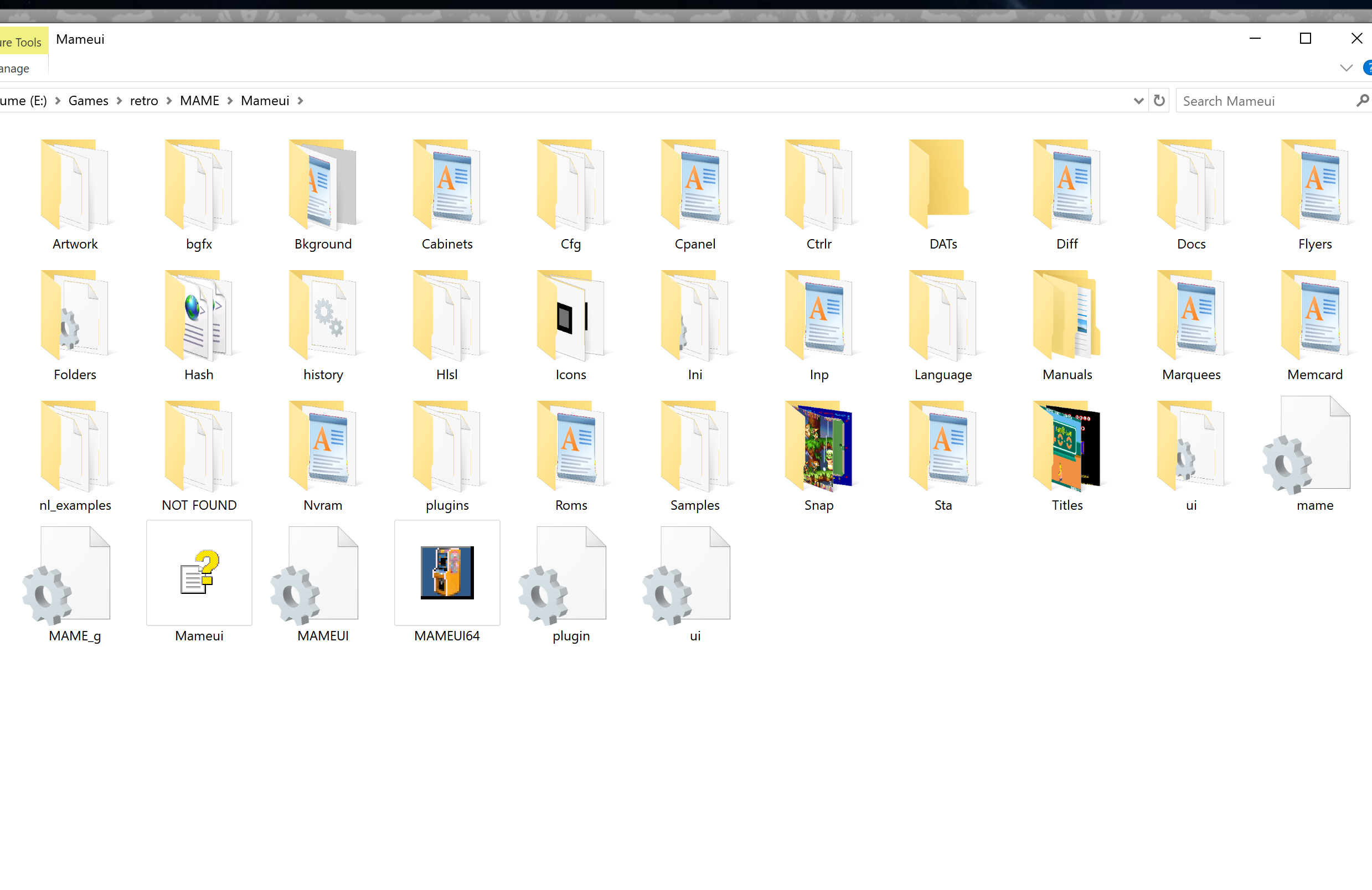
Task: Select the nl_examples folder
Action: click(x=75, y=457)
